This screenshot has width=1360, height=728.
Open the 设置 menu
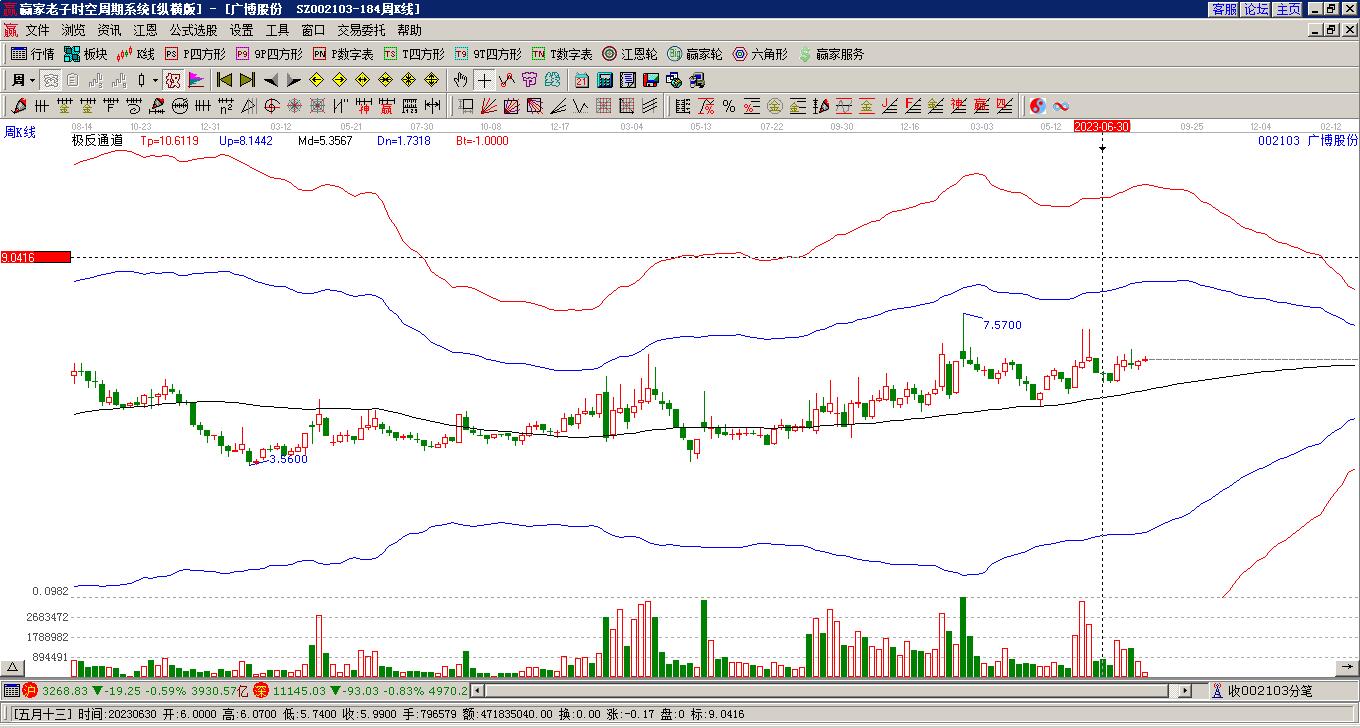click(241, 31)
